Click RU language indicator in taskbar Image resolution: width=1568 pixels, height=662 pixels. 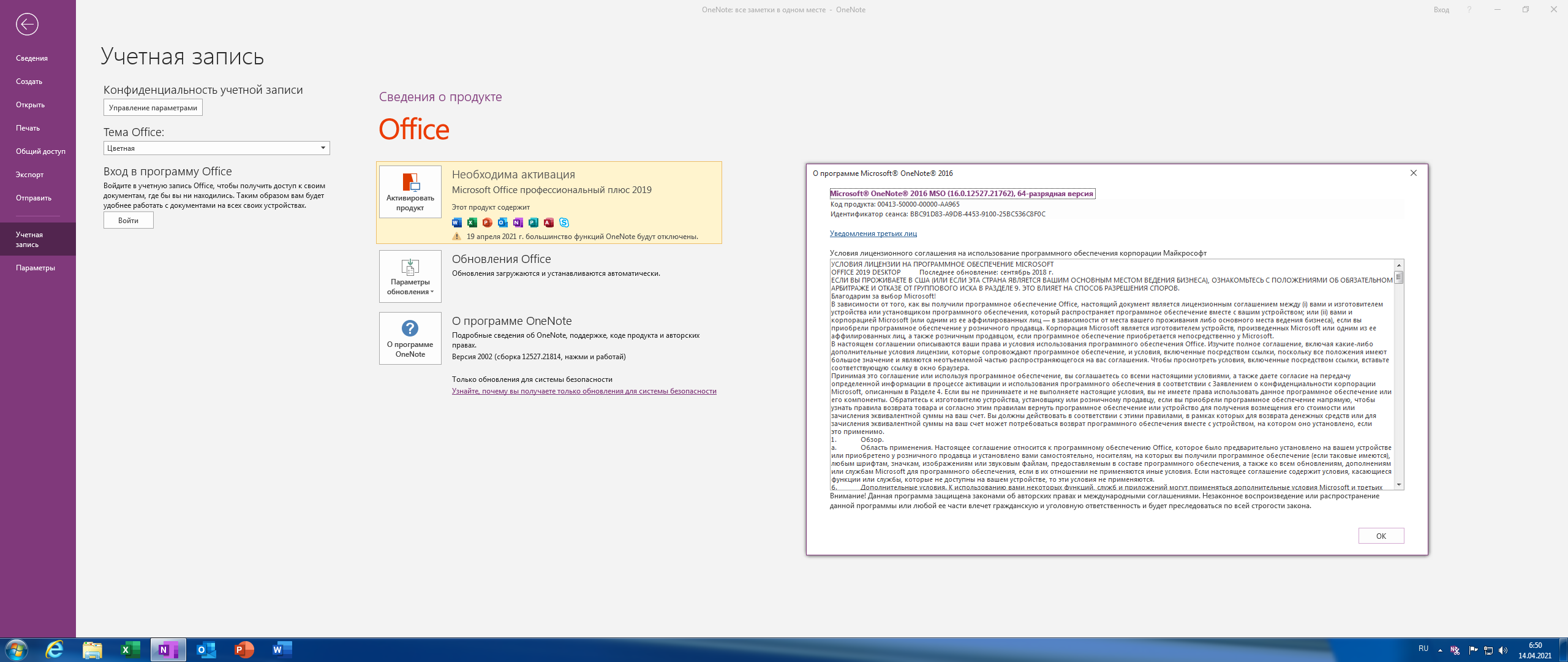point(1423,649)
